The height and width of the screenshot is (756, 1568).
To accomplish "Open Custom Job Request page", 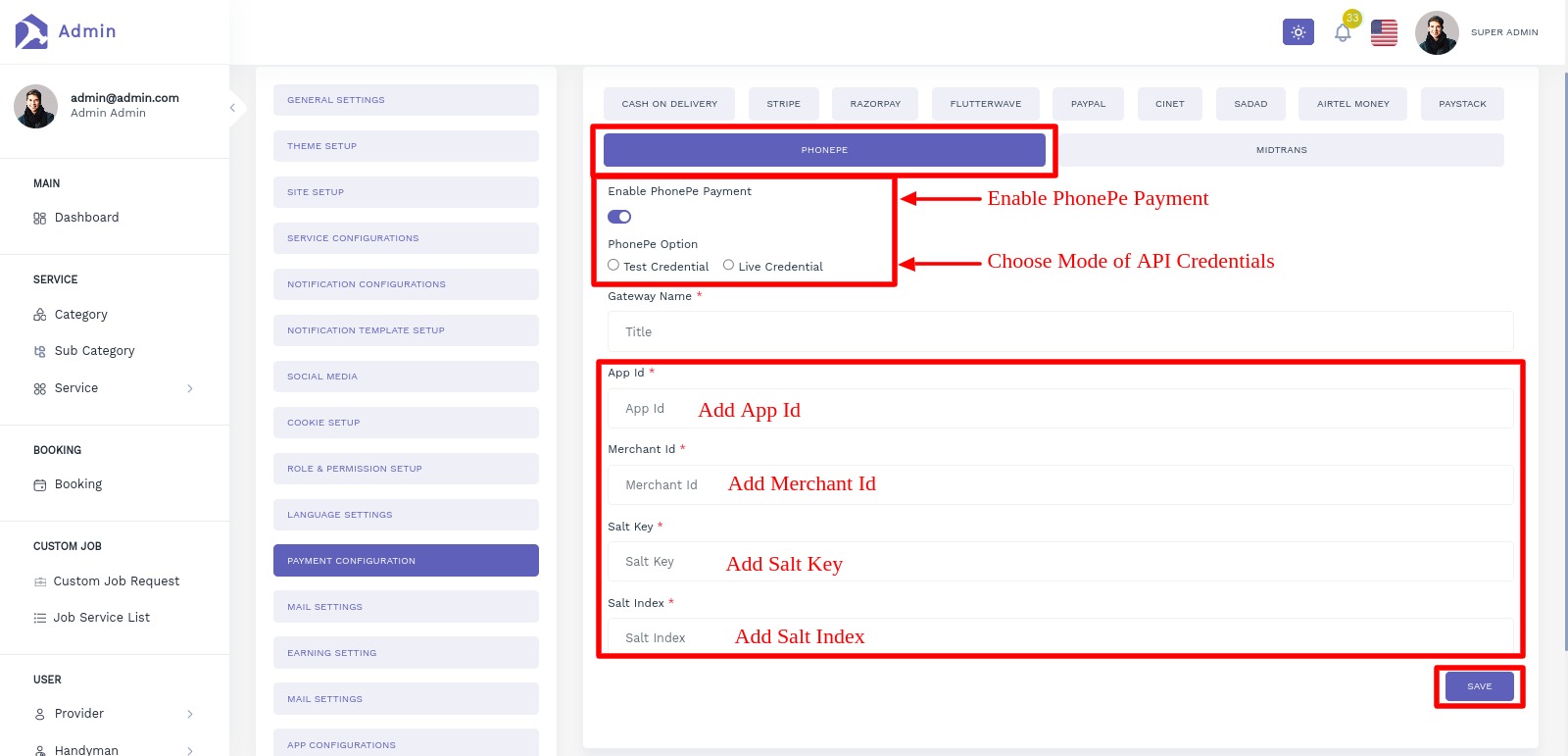I will tap(117, 581).
